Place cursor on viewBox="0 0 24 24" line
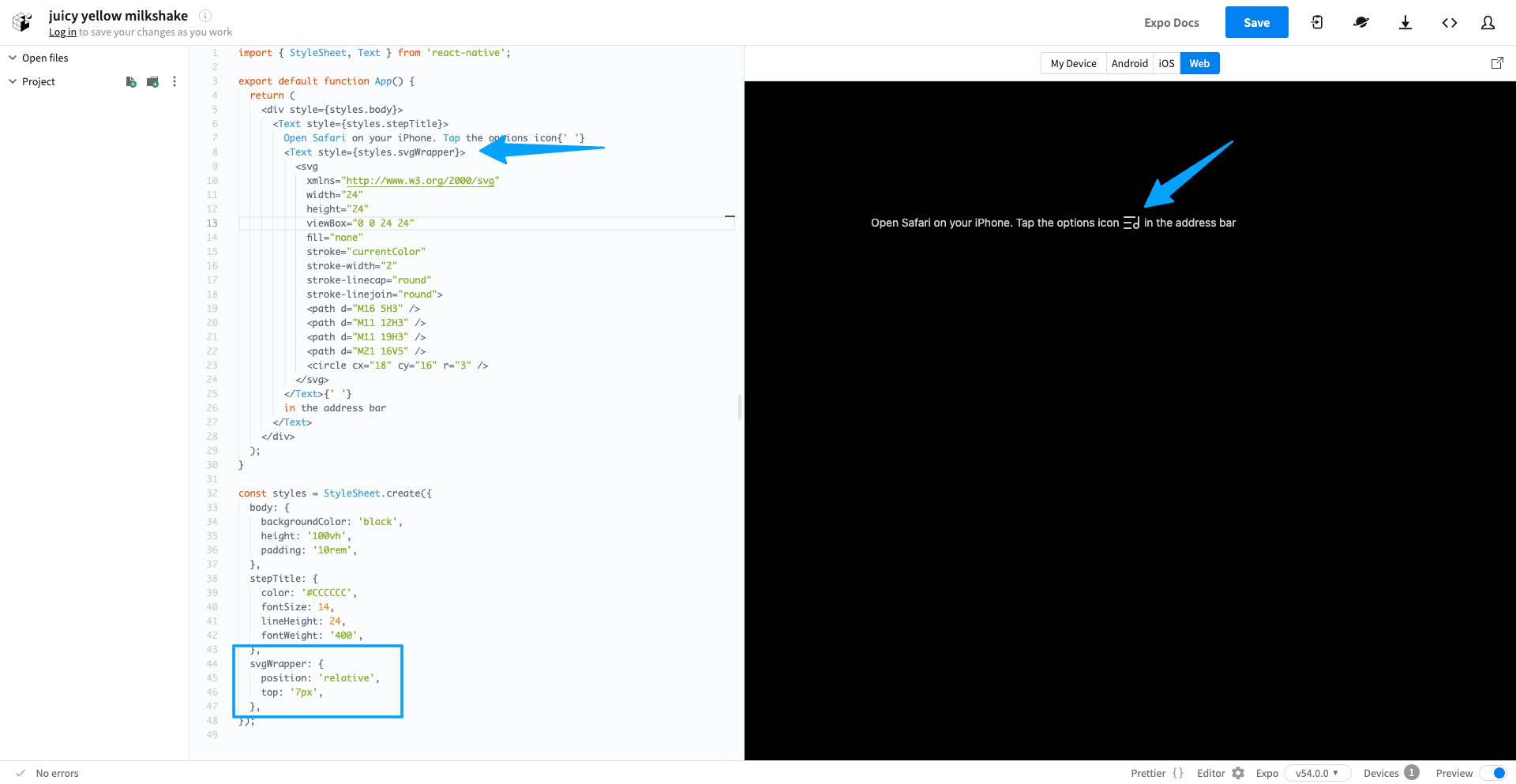 360,223
